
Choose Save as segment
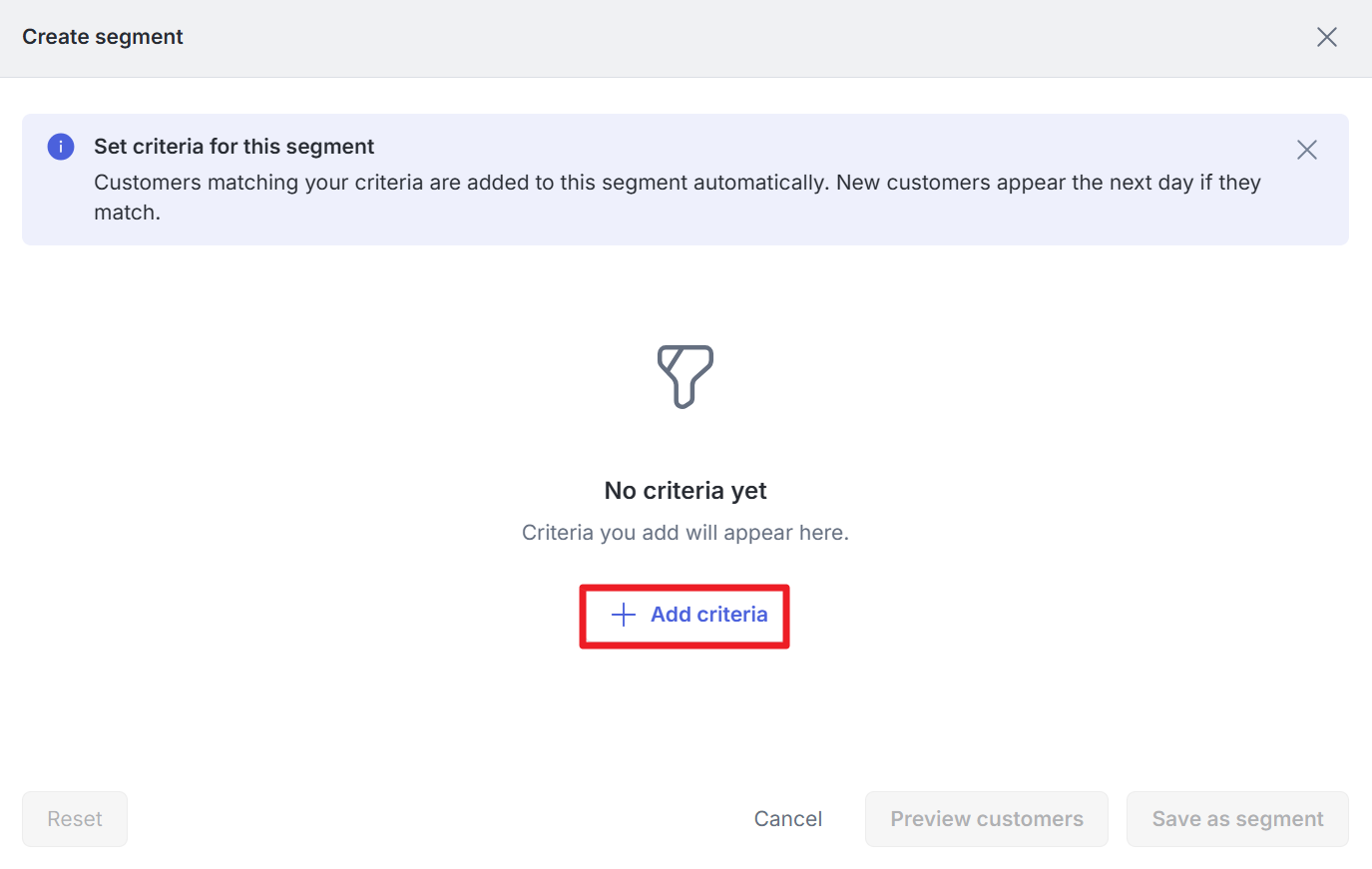pyautogui.click(x=1237, y=819)
